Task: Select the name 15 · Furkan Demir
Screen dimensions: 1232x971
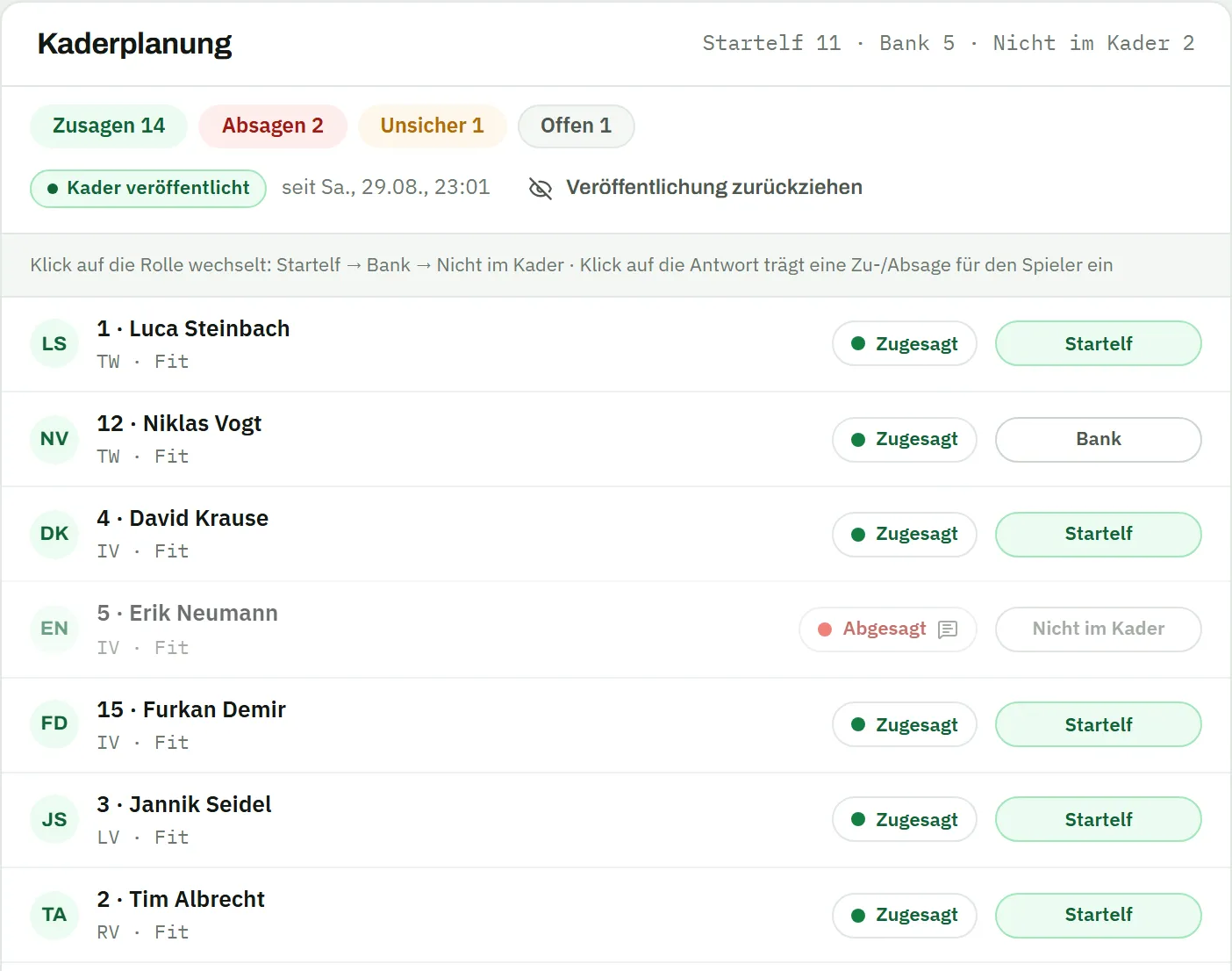Action: pyautogui.click(x=191, y=709)
